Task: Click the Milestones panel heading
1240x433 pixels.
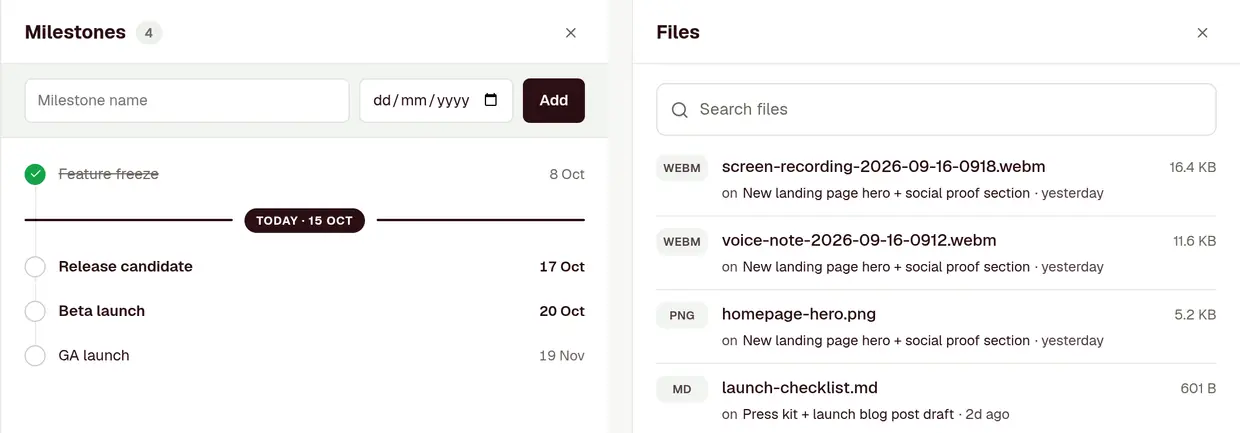Action: point(75,32)
